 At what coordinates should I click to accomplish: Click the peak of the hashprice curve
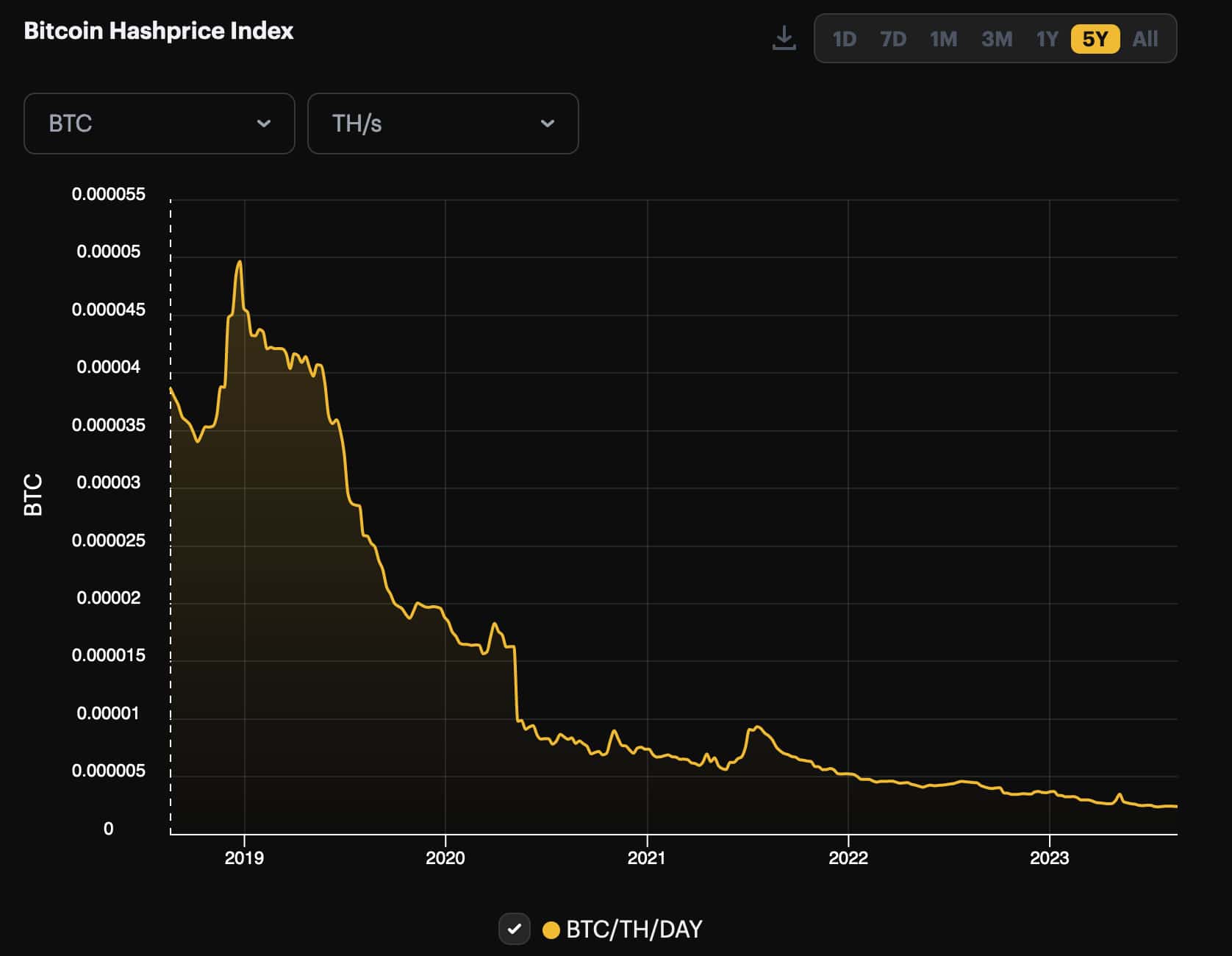(x=240, y=262)
